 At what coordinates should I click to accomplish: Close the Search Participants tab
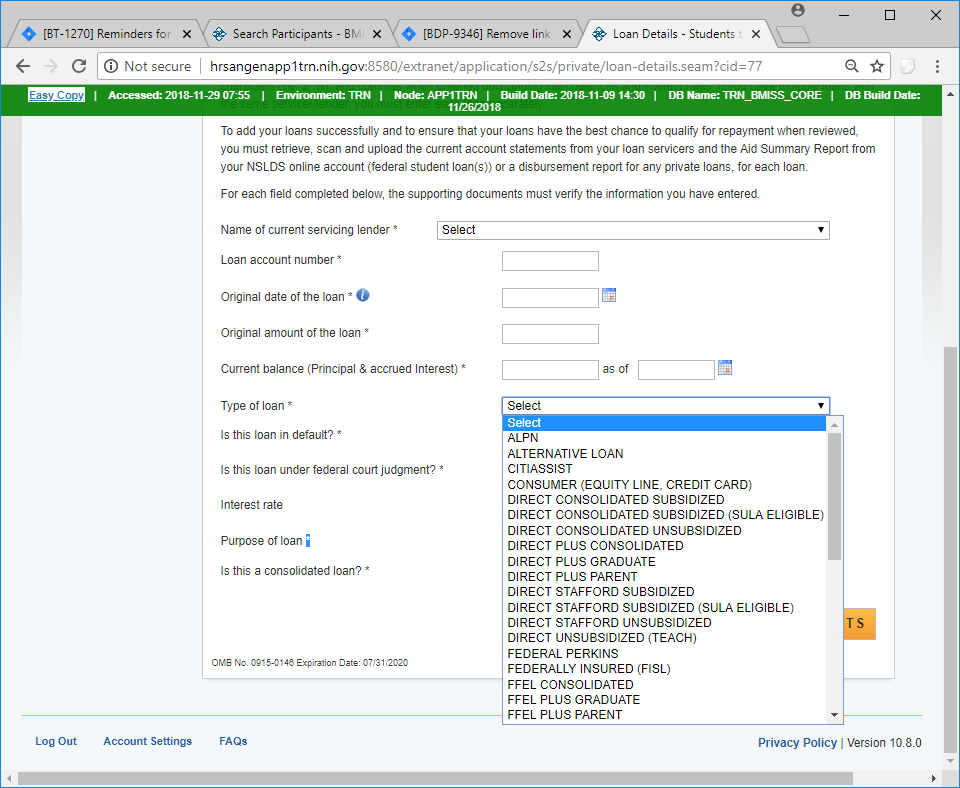click(x=377, y=34)
